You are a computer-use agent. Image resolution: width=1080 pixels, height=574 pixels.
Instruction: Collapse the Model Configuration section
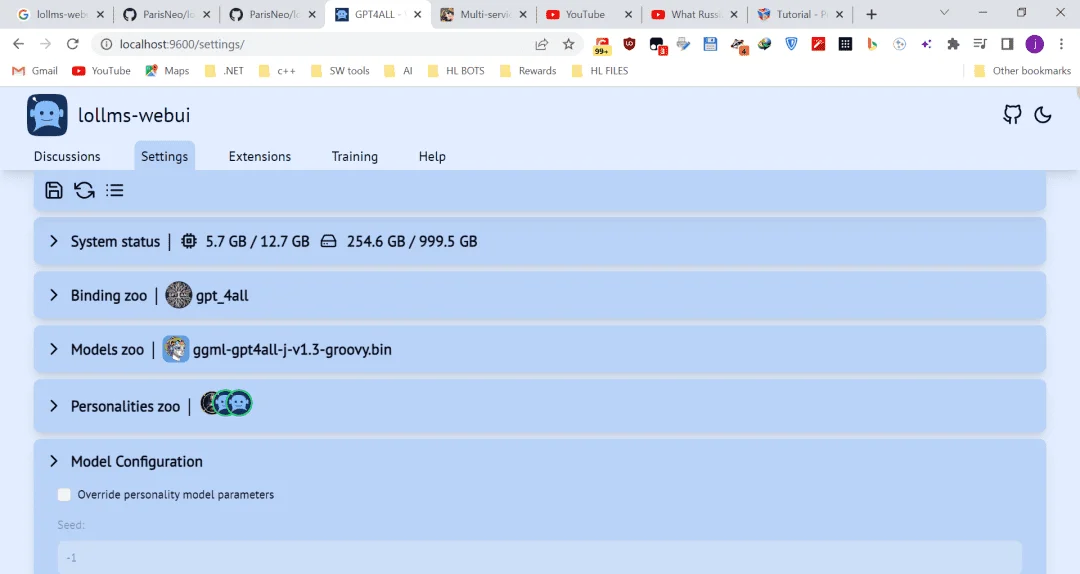coord(54,461)
